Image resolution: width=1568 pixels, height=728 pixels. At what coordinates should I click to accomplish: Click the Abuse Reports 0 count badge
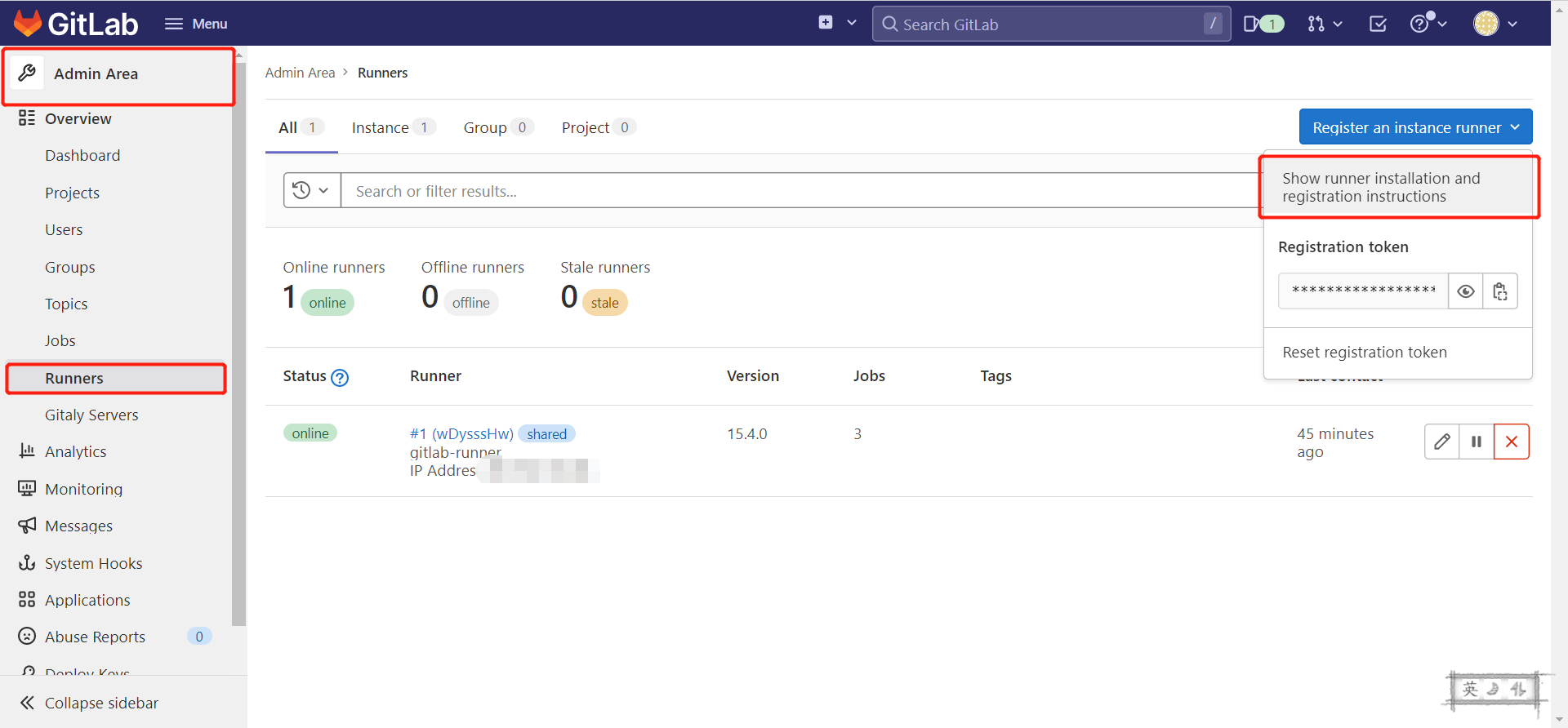click(199, 637)
